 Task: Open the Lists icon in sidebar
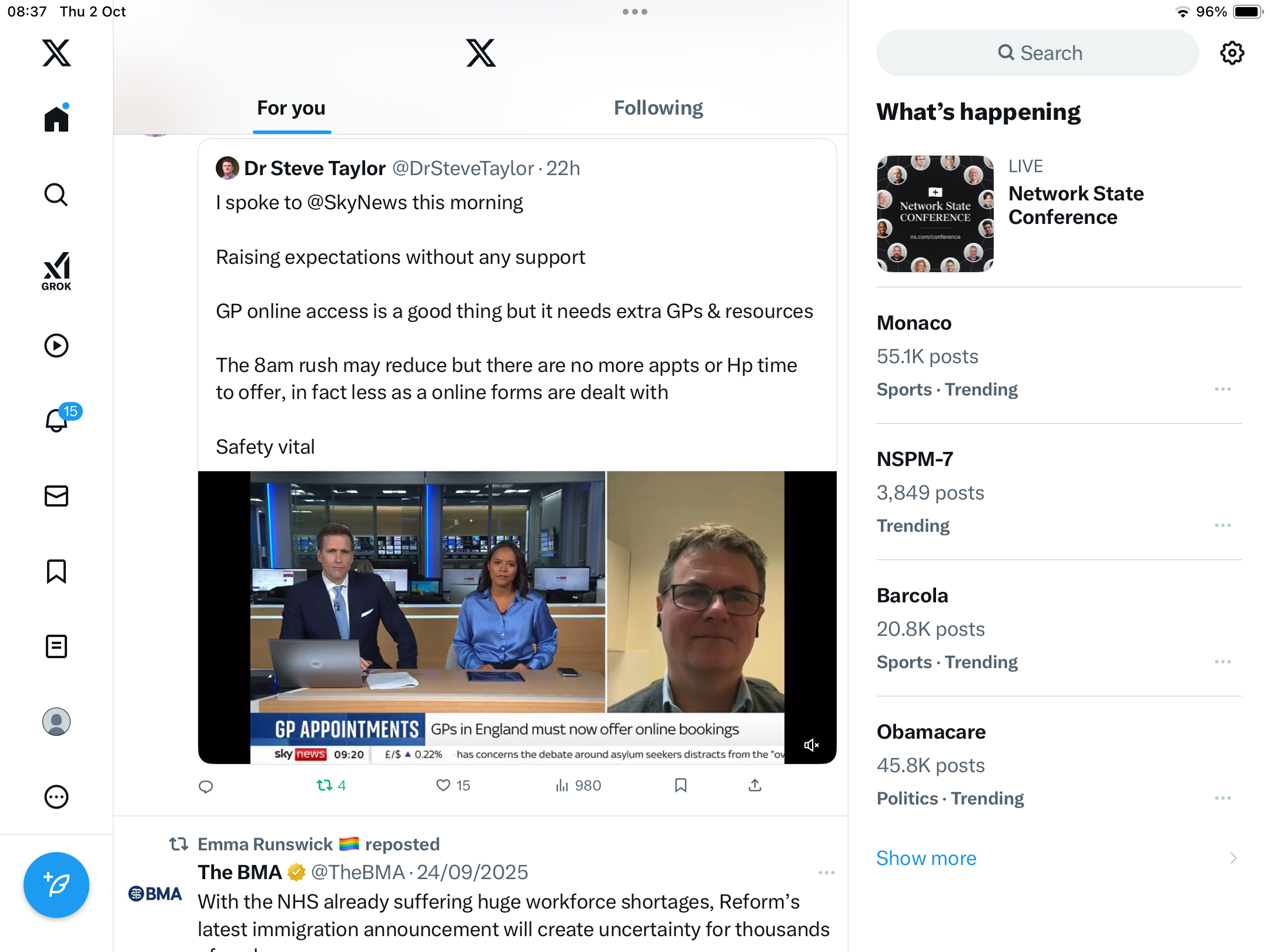(56, 646)
